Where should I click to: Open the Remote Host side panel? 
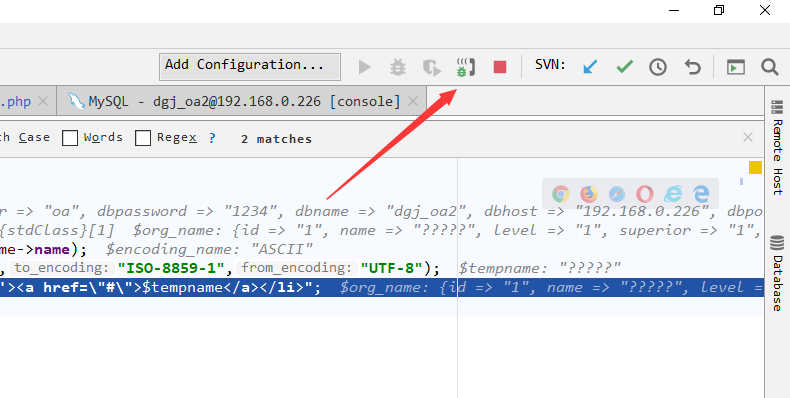[777, 147]
